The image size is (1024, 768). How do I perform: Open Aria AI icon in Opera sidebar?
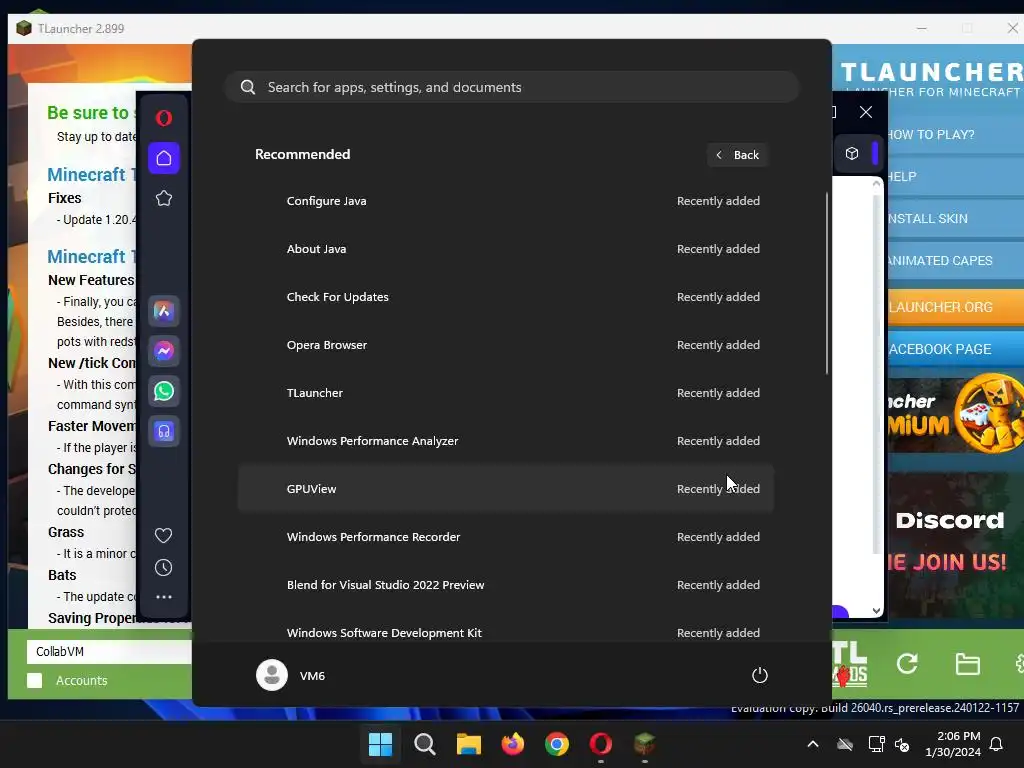point(164,312)
